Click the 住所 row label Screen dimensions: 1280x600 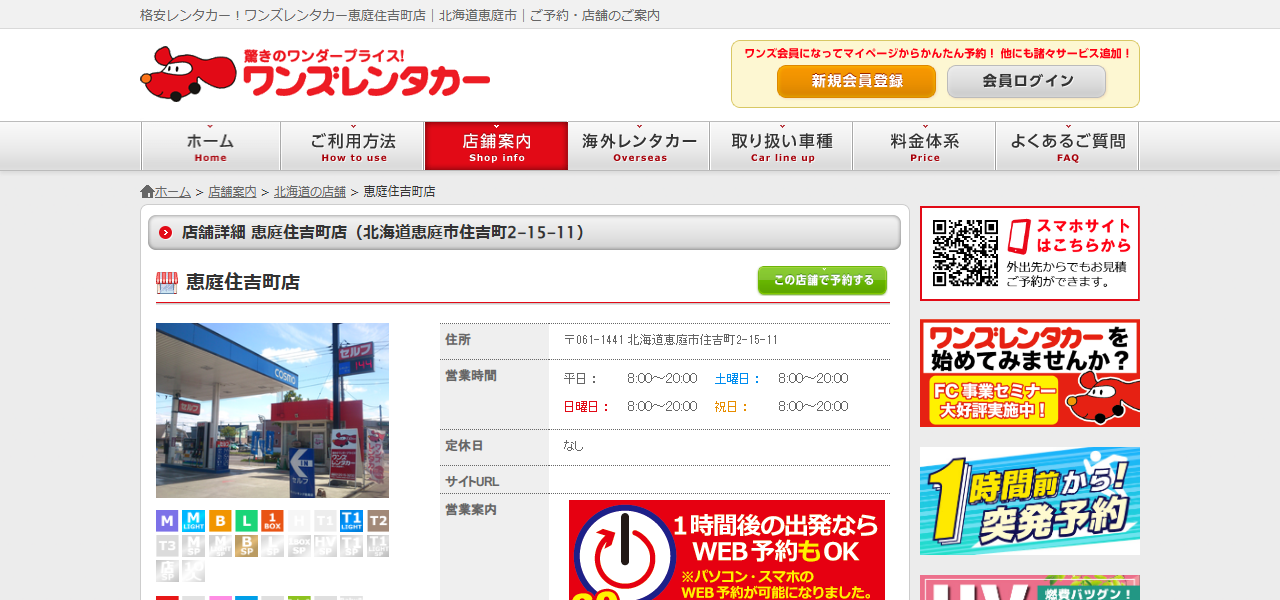point(458,340)
